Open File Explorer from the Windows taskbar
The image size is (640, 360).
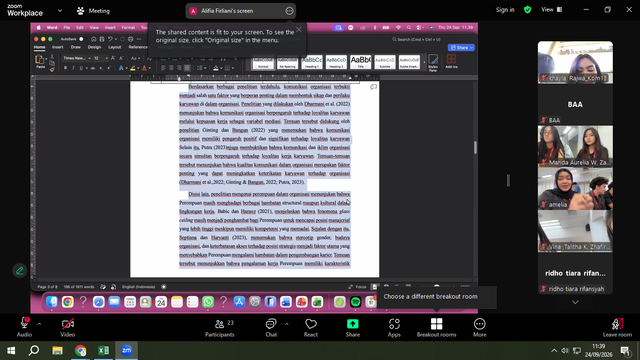point(57,350)
